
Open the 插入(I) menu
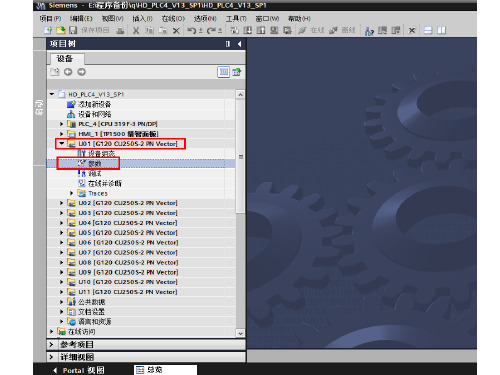click(x=142, y=19)
